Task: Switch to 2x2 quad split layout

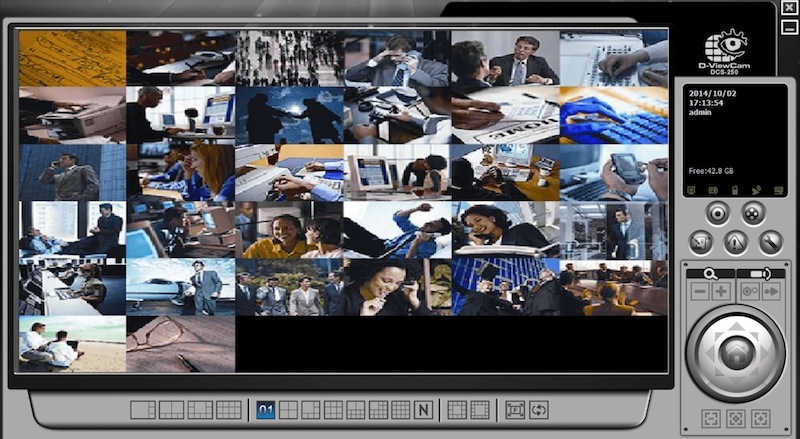Action: point(288,409)
